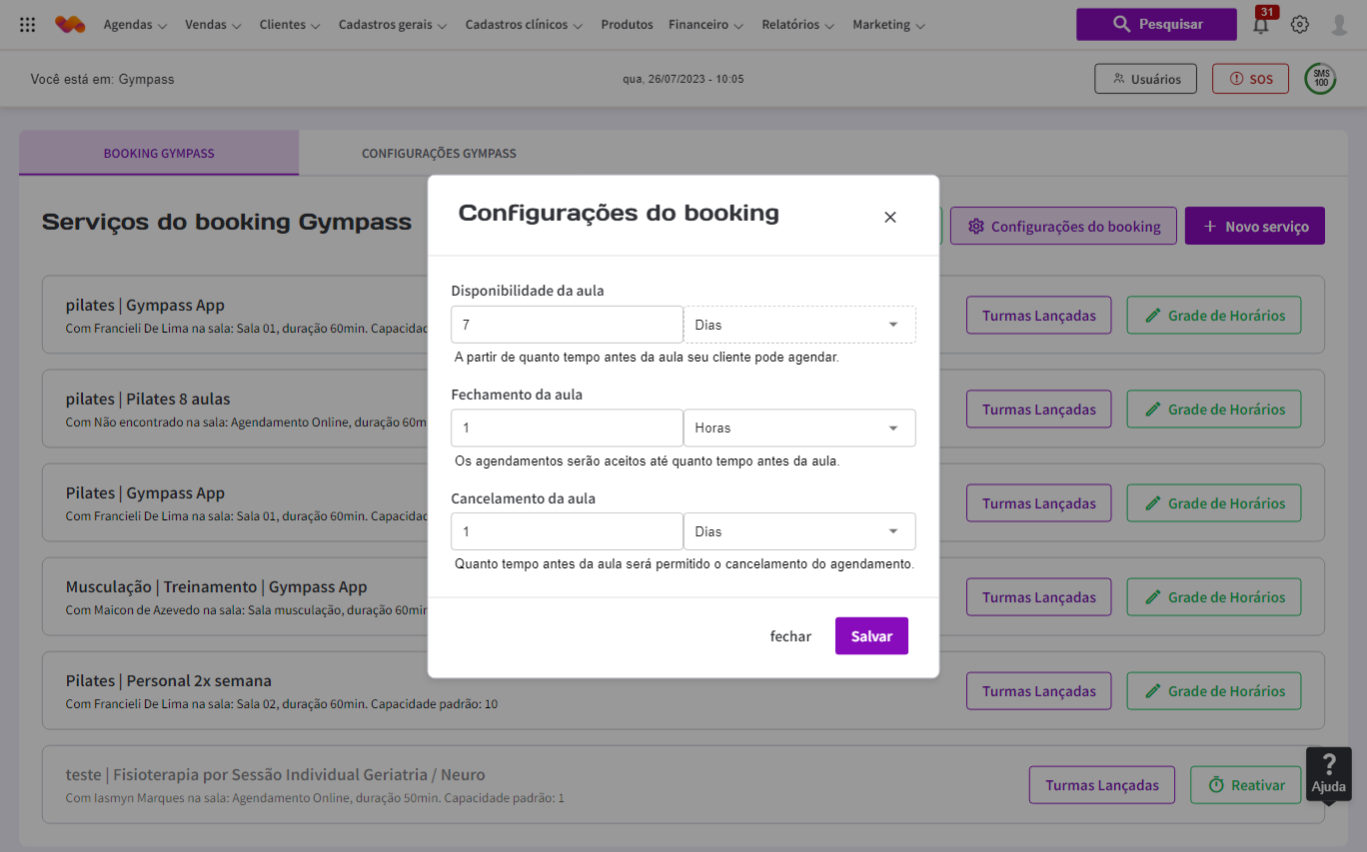The width and height of the screenshot is (1367, 852).
Task: Click Salvar in the dialog
Action: (x=872, y=636)
